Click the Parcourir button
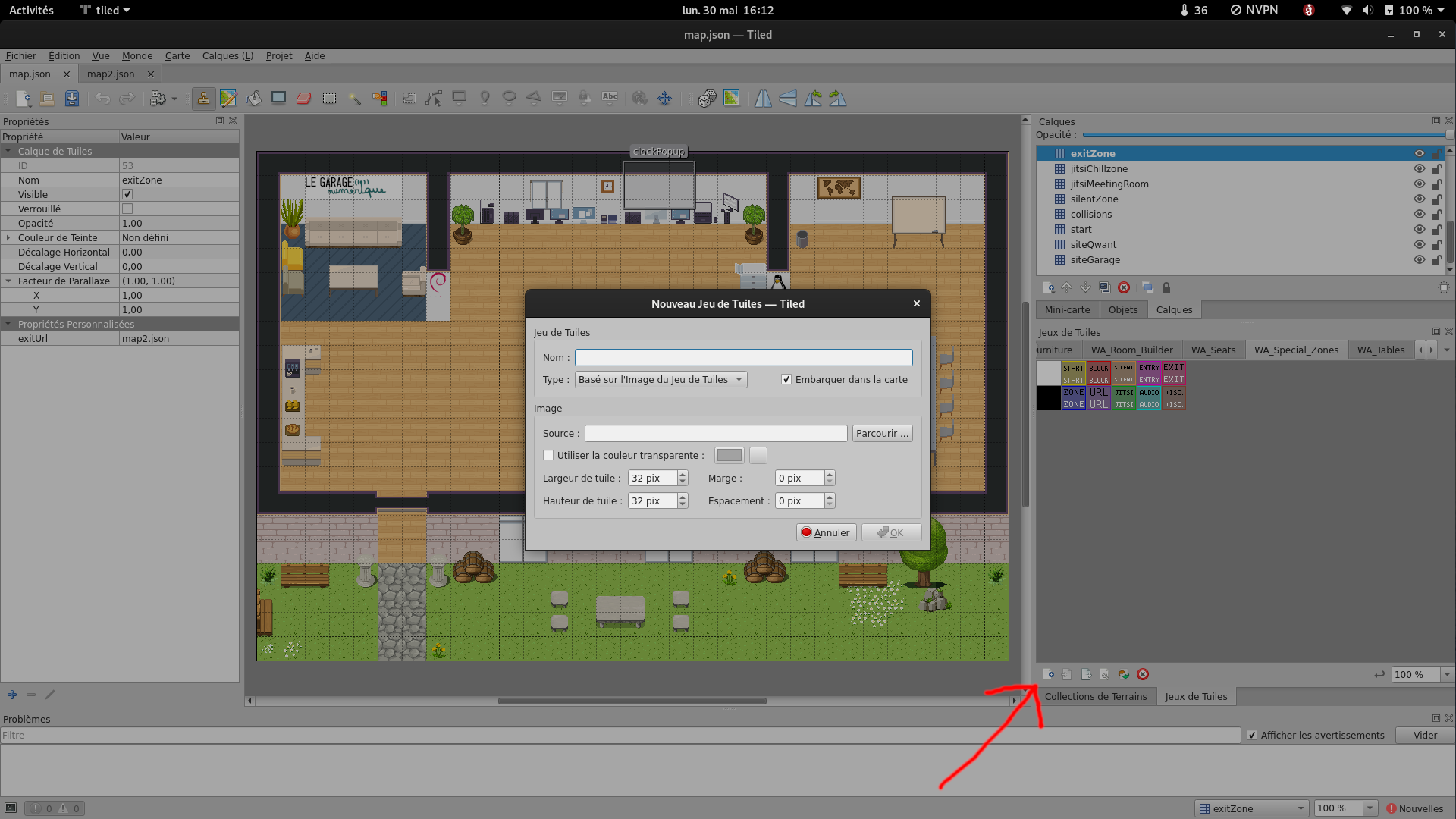1456x819 pixels. [882, 434]
